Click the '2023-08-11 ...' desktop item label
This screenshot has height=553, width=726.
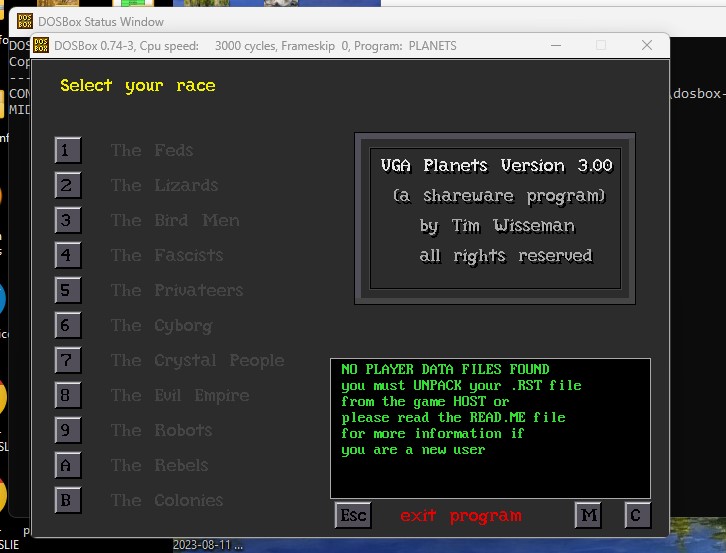coord(208,545)
